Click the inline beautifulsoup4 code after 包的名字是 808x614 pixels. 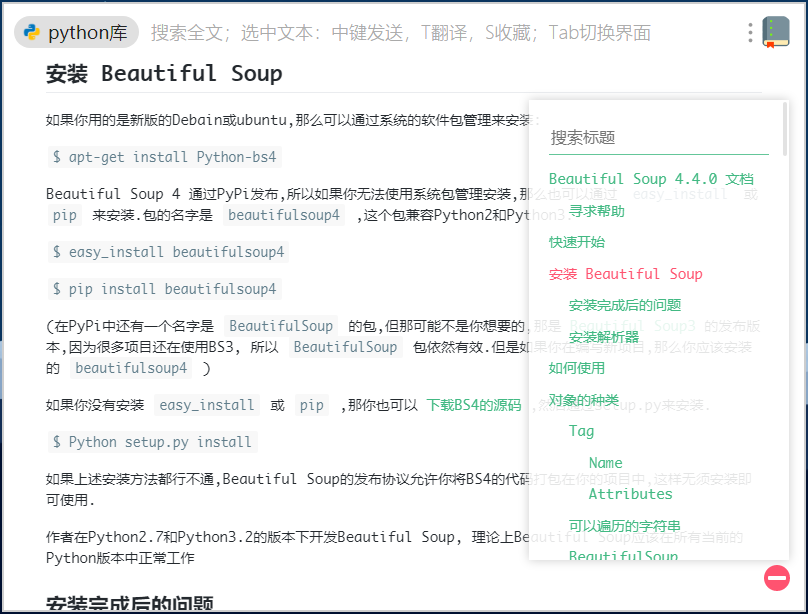click(x=284, y=215)
